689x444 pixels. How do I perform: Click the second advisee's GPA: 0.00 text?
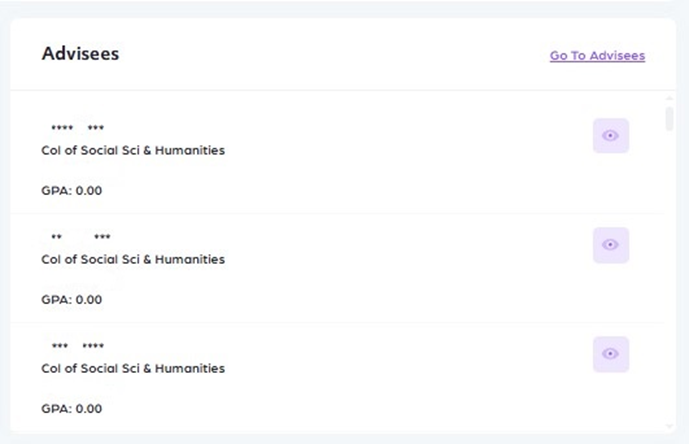pos(71,299)
